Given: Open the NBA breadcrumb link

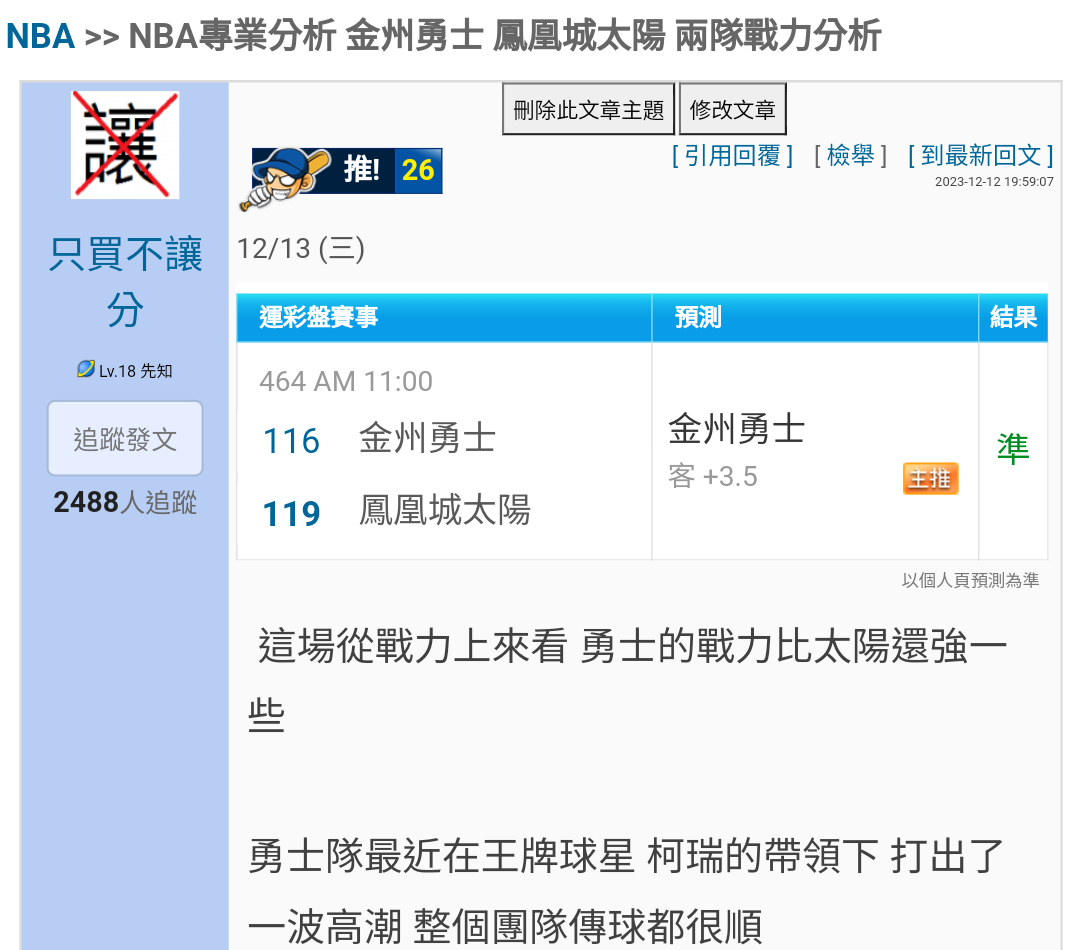Looking at the screenshot, I should coord(40,36).
